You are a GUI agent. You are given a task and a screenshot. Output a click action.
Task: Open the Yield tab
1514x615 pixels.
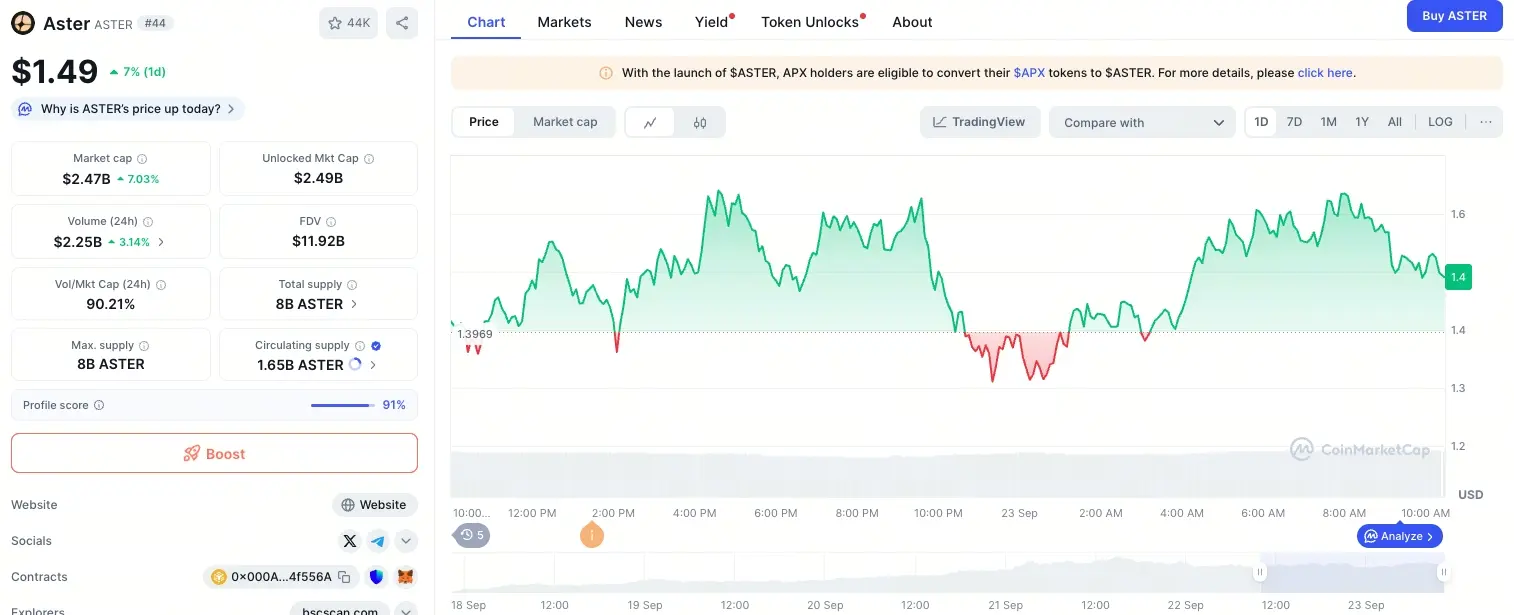pos(712,22)
